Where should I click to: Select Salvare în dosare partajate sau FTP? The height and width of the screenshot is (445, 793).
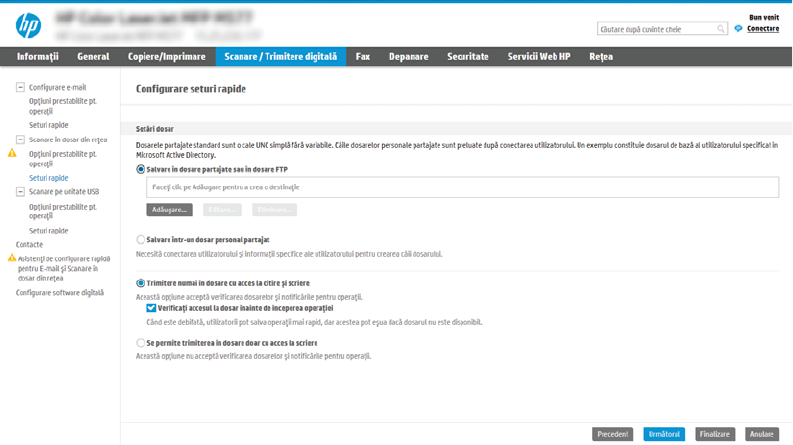pyautogui.click(x=141, y=169)
